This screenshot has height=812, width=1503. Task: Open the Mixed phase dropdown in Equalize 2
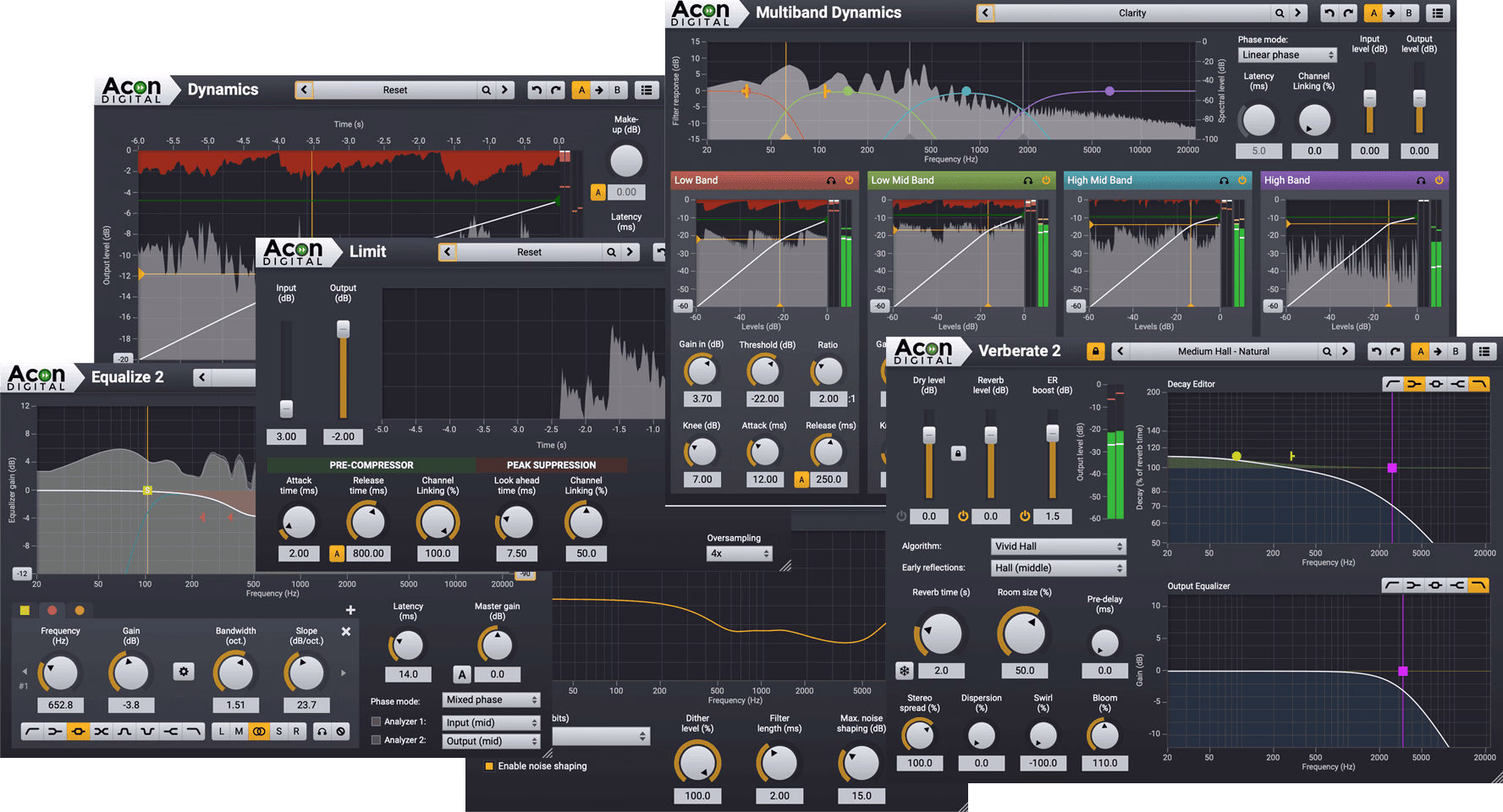492,700
